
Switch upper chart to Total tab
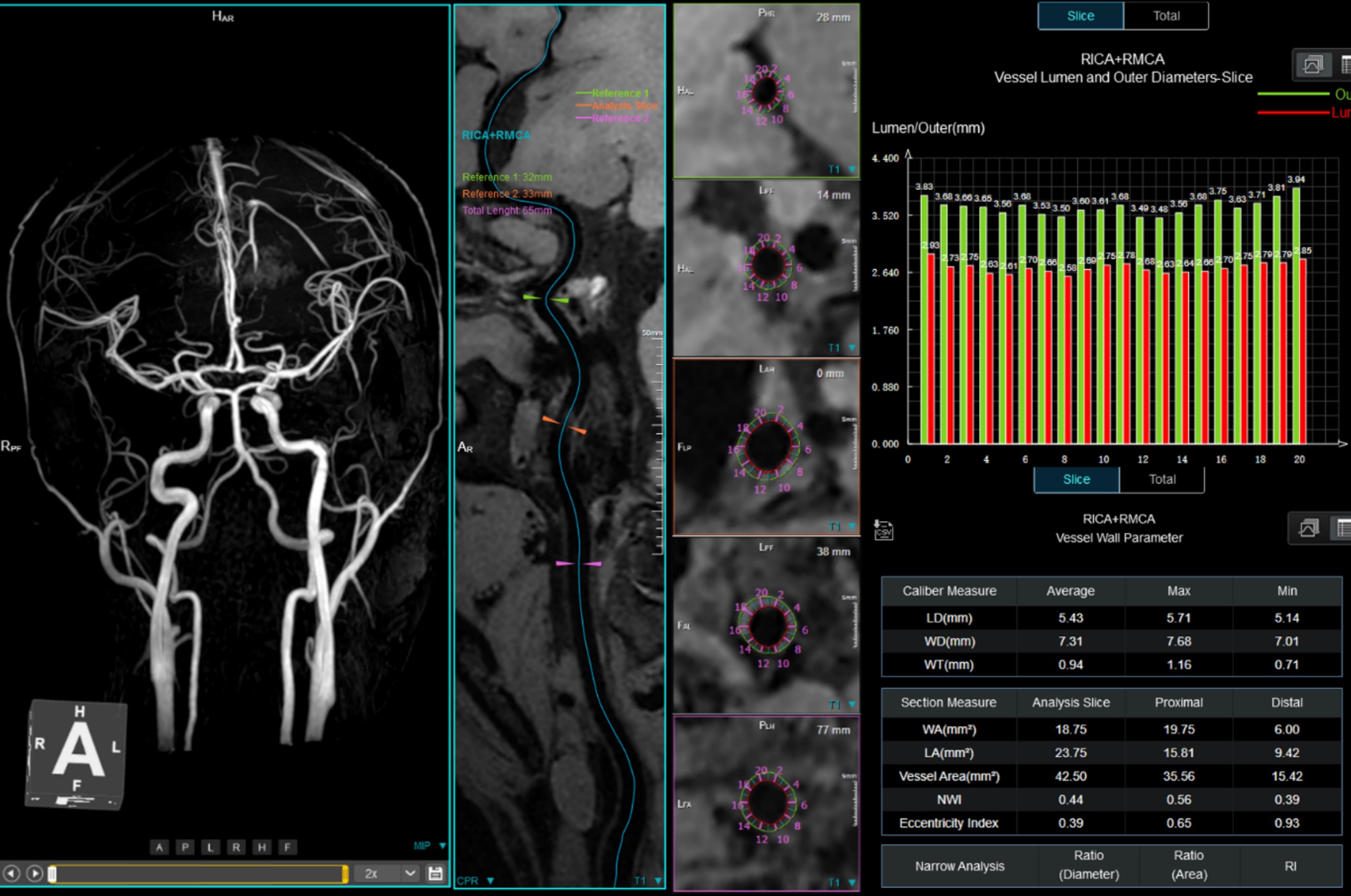pyautogui.click(x=1165, y=16)
